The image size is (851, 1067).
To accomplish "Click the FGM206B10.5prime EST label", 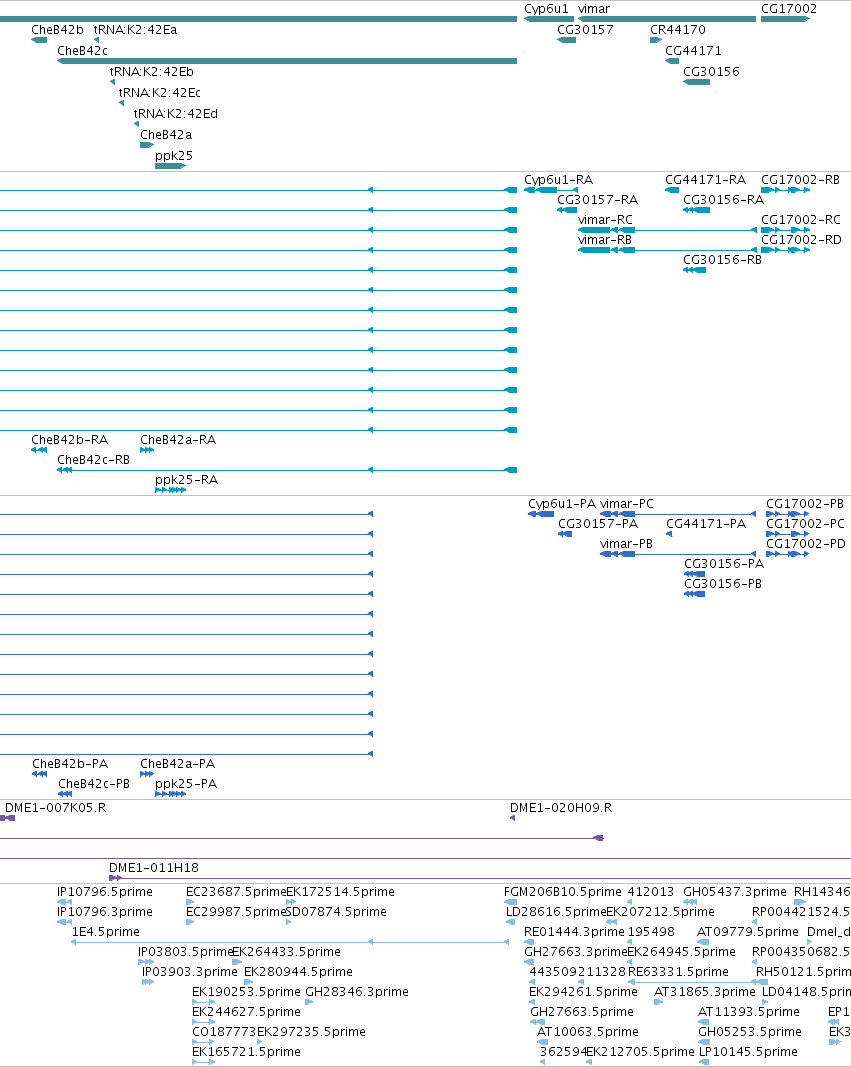I will (563, 892).
